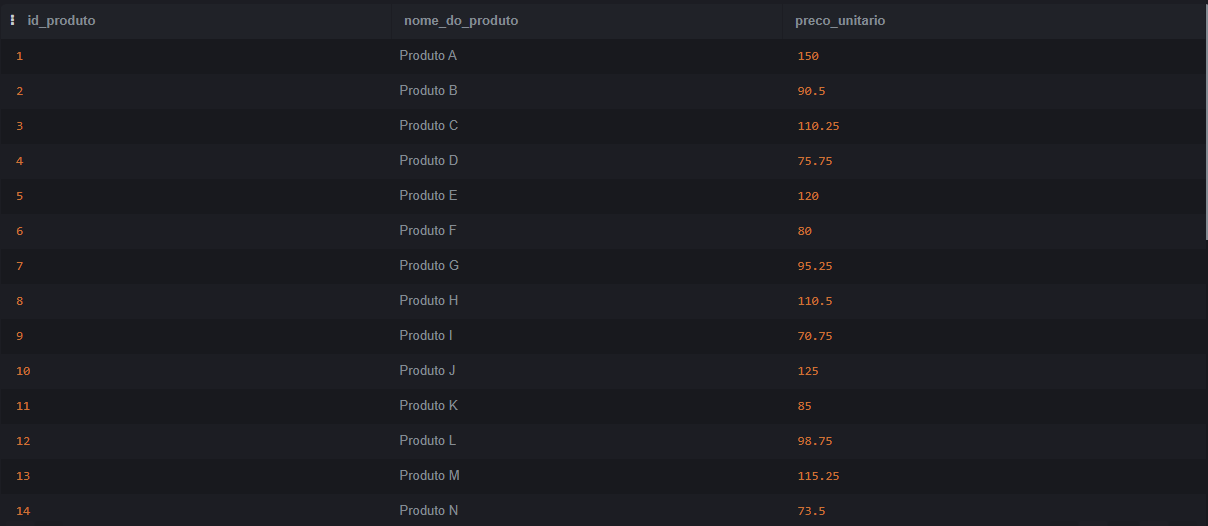Screen dimensions: 1208x526
Task: Select the Produto B name cell
Action: click(428, 91)
